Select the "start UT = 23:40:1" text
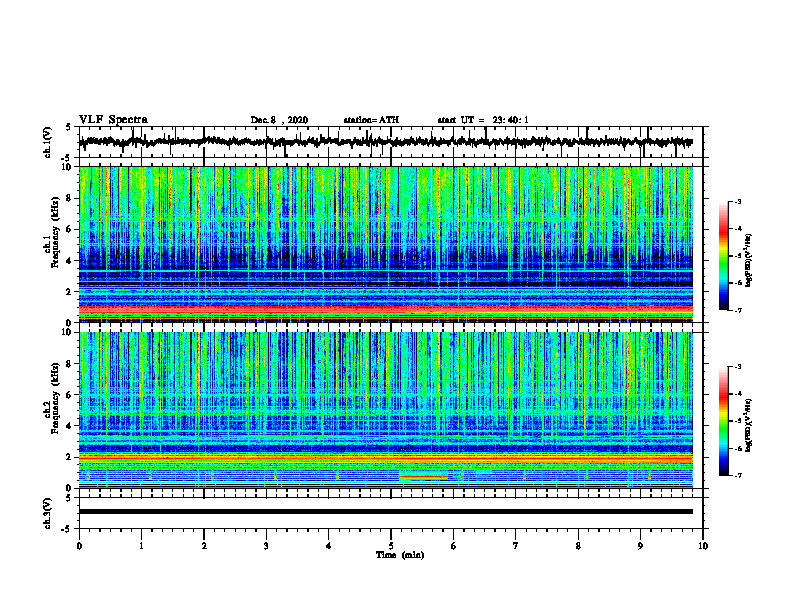792x612 pixels. (x=483, y=120)
